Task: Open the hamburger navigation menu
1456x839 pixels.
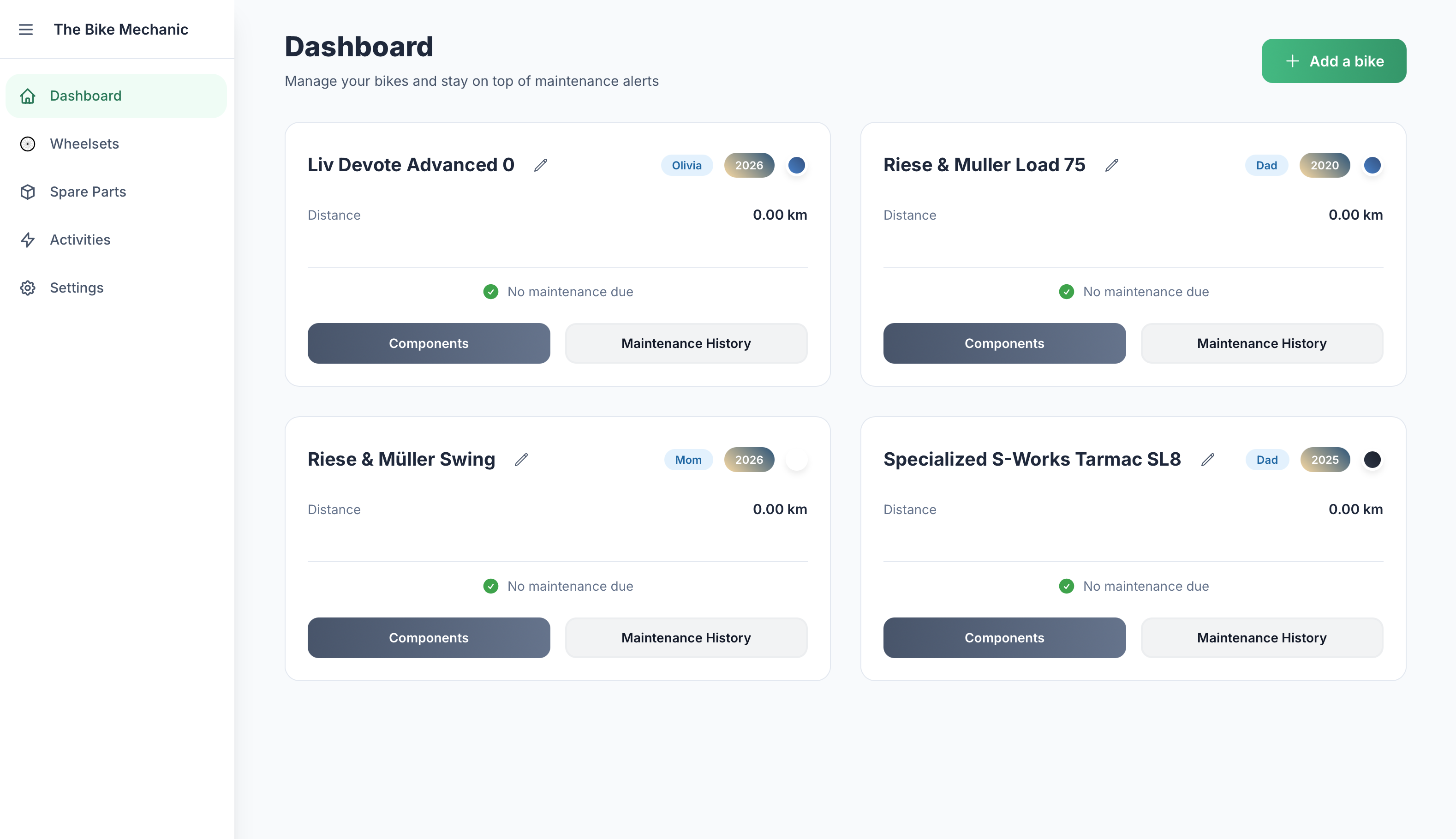Action: [x=26, y=30]
